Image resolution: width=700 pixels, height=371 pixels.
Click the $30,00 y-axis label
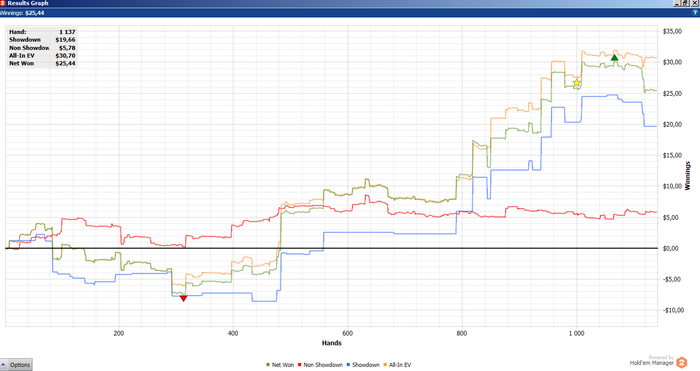point(672,62)
